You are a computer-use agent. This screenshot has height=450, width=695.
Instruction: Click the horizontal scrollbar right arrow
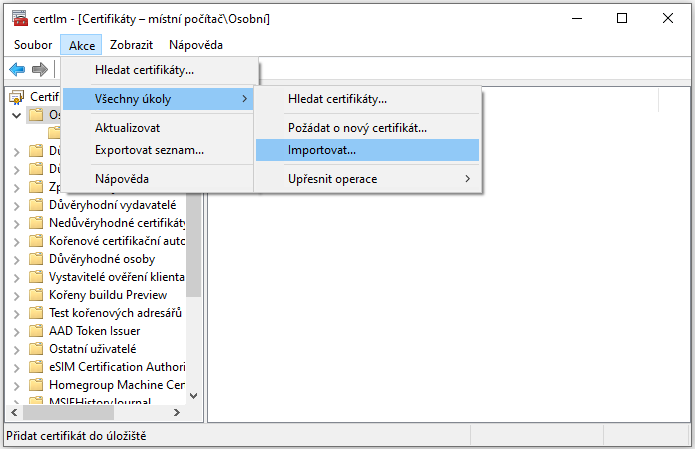tap(177, 413)
